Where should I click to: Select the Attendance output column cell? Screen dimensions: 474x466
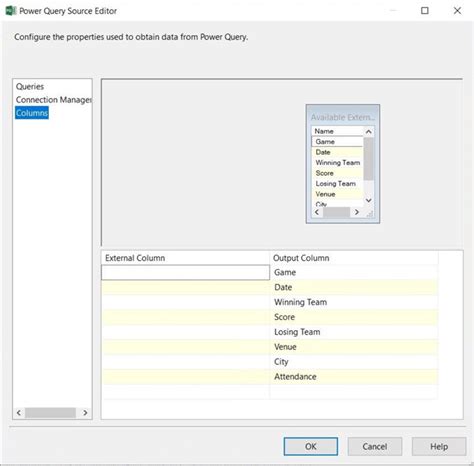pos(354,377)
